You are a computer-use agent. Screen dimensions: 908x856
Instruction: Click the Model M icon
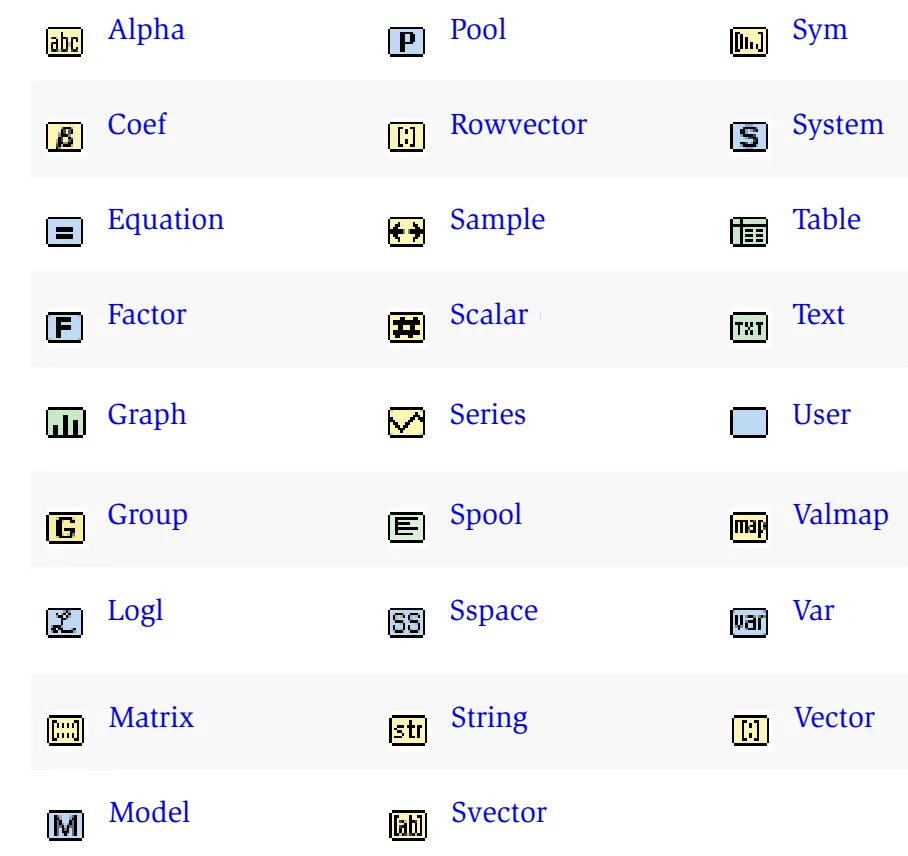[x=65, y=825]
